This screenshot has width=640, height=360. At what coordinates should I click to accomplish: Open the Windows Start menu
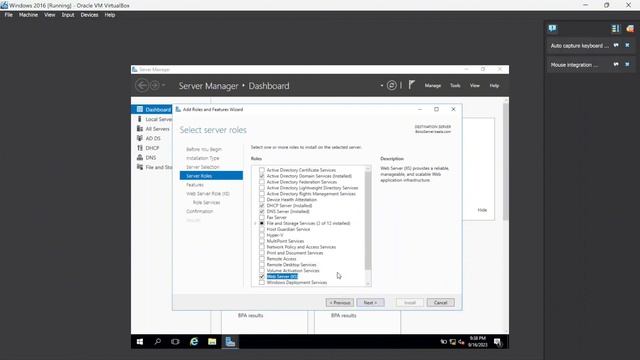pos(140,342)
